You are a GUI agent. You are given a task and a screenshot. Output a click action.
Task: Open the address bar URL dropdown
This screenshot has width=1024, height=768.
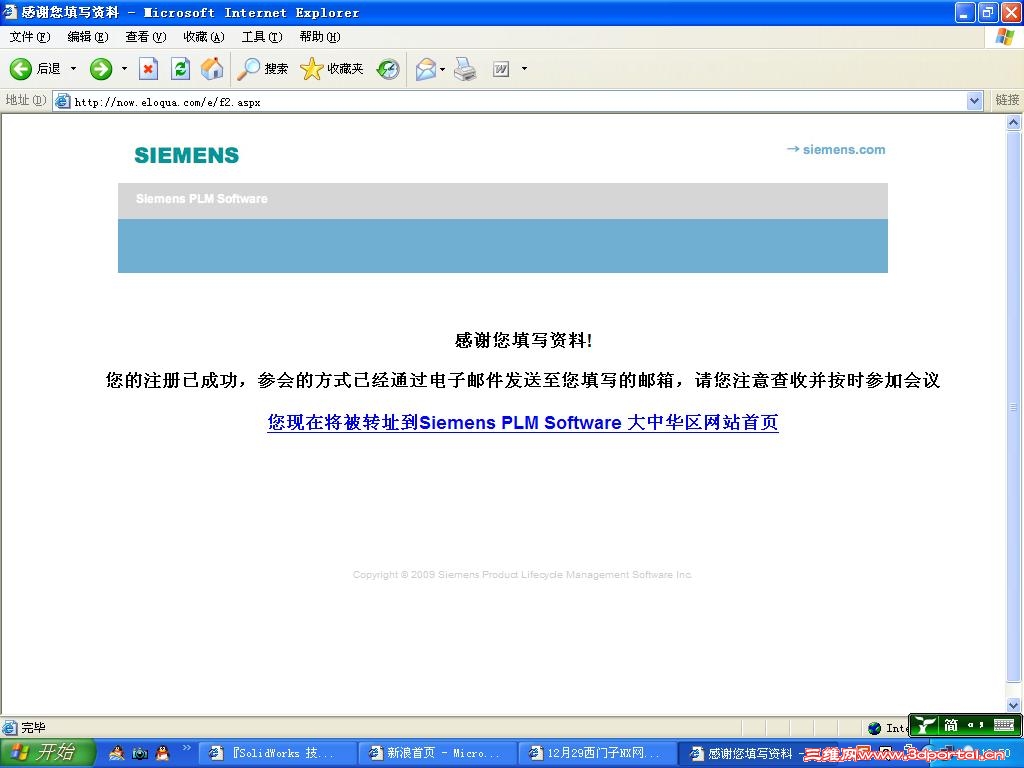[x=974, y=101]
